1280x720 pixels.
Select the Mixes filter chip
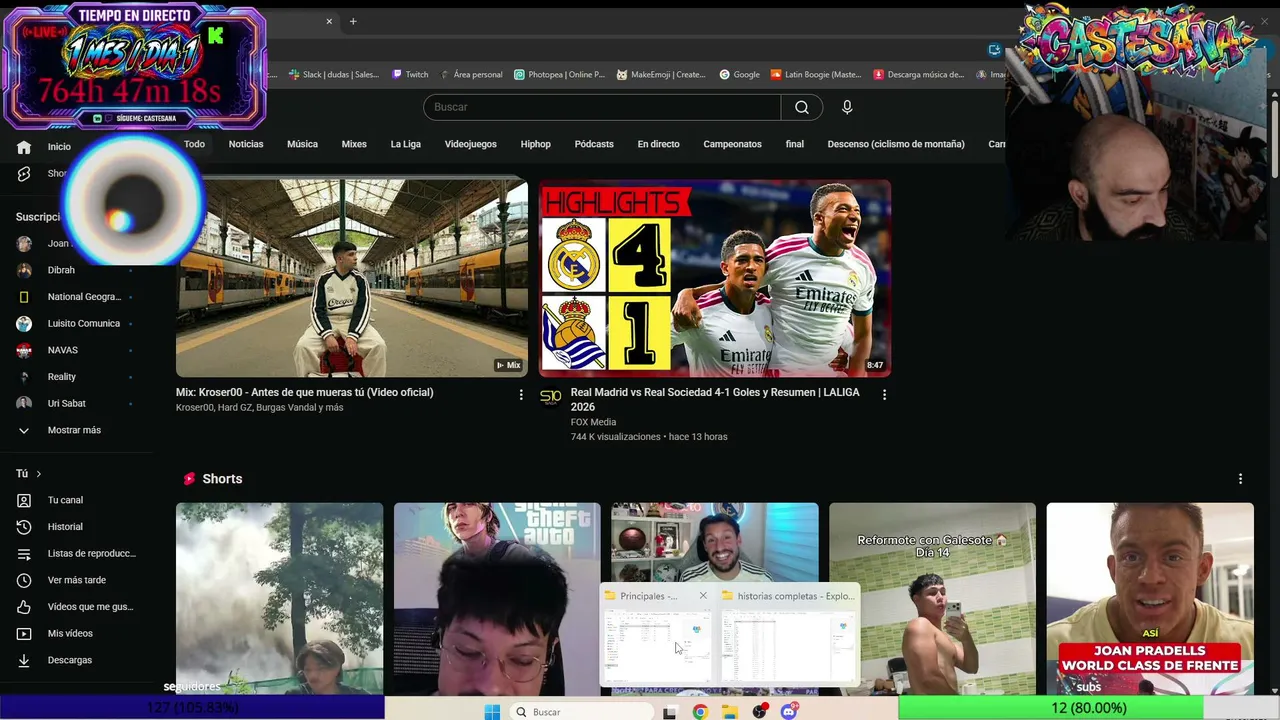354,144
